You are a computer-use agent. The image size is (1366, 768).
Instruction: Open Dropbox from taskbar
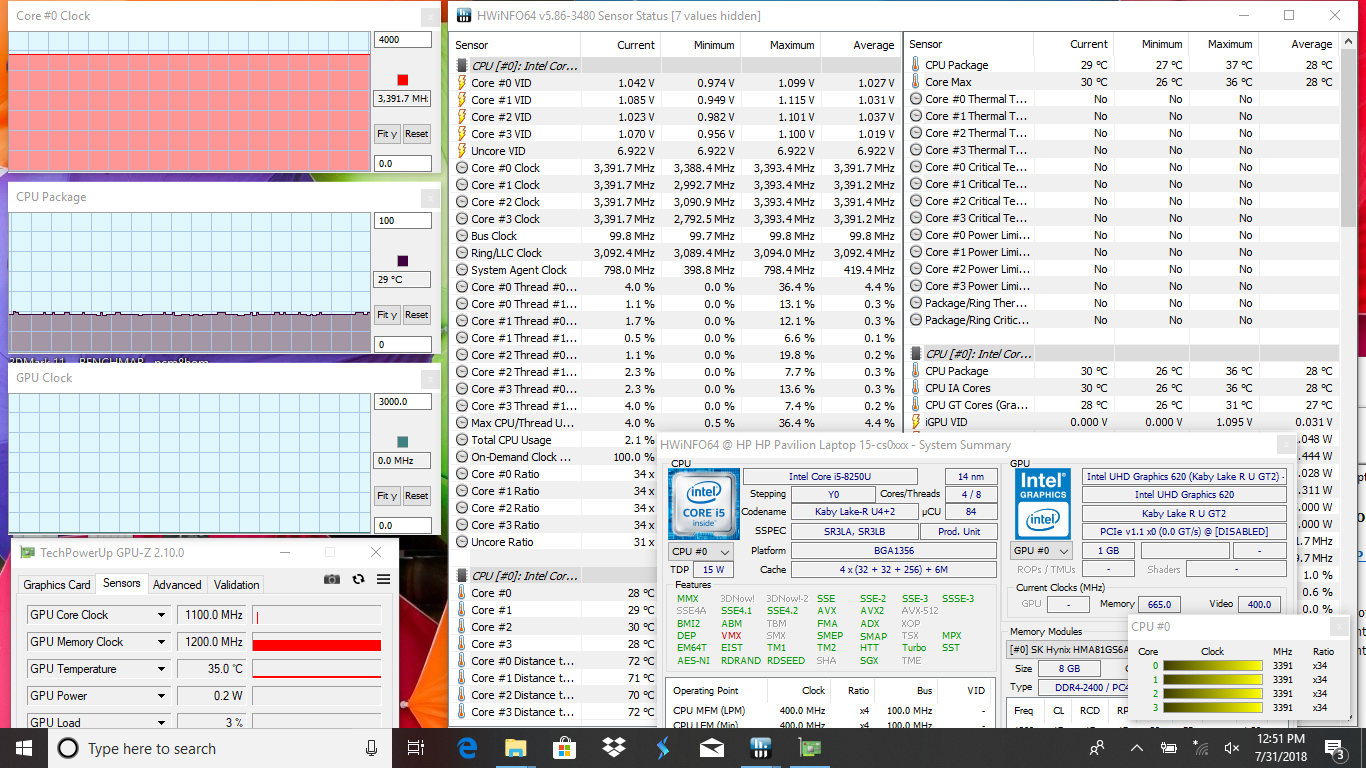[x=613, y=748]
